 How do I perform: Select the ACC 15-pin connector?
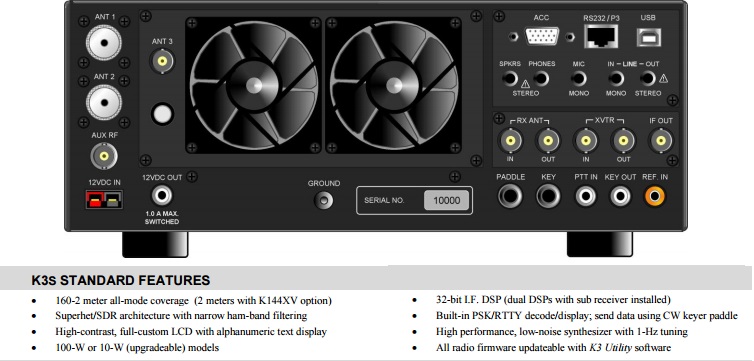click(x=542, y=37)
